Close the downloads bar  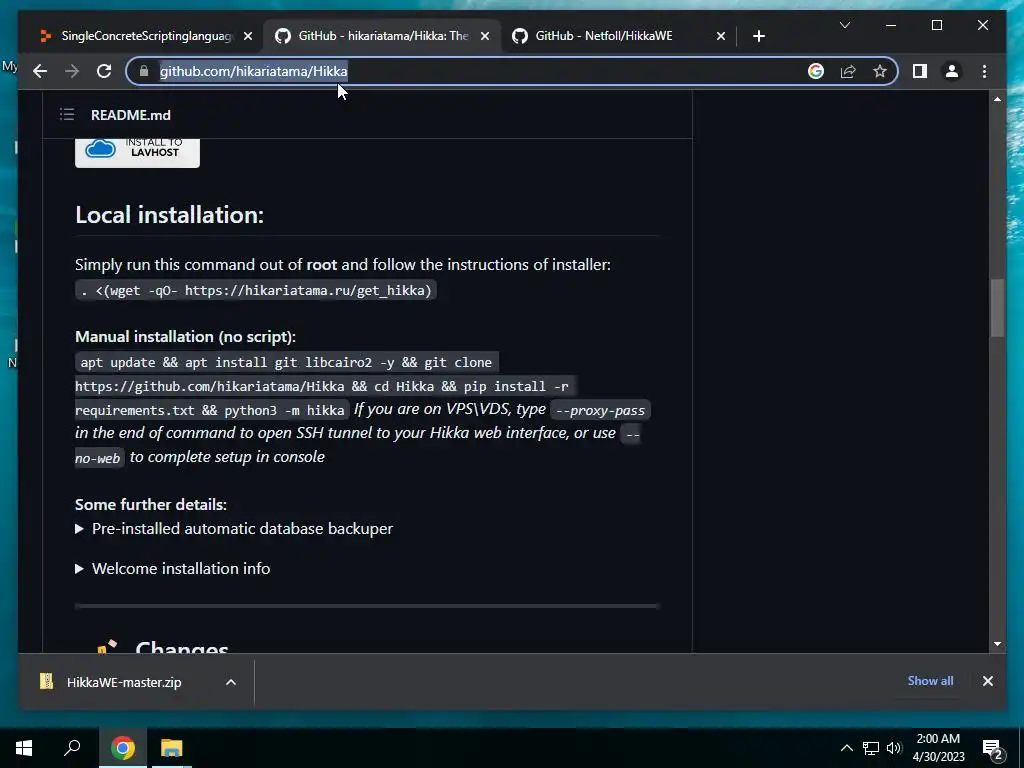click(987, 681)
